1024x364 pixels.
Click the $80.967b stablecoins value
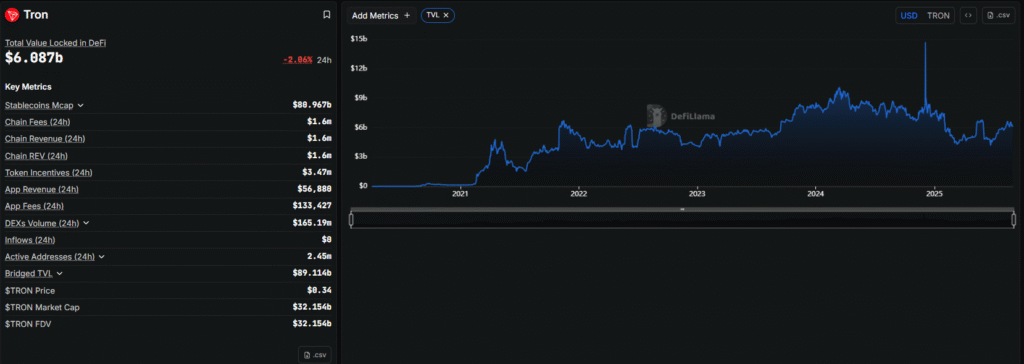pos(312,105)
